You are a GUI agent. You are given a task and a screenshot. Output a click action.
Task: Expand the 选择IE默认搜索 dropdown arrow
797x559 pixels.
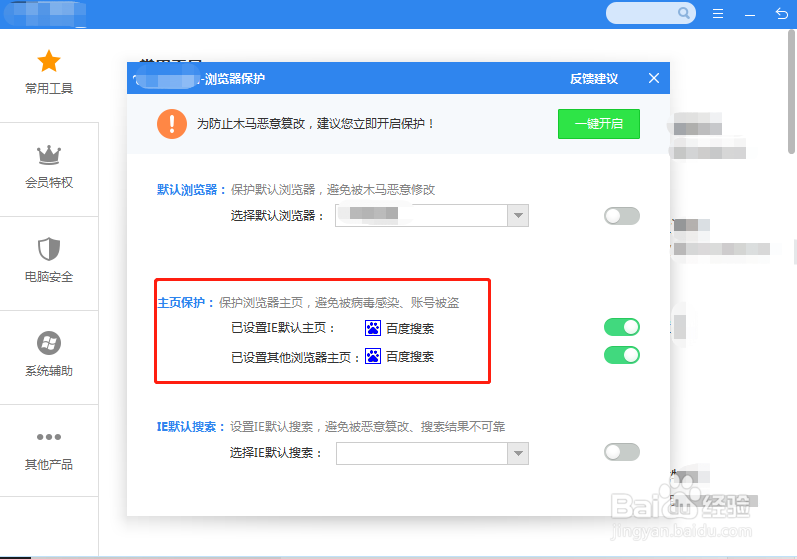518,453
